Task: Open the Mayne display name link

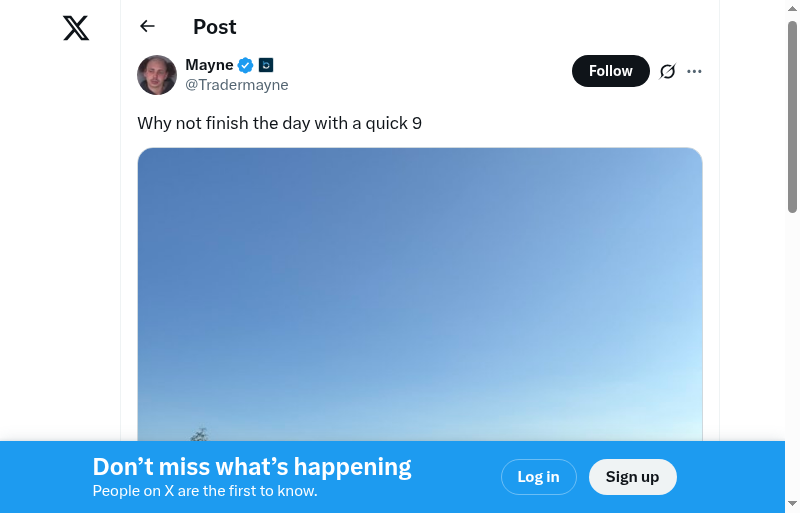Action: [x=209, y=65]
